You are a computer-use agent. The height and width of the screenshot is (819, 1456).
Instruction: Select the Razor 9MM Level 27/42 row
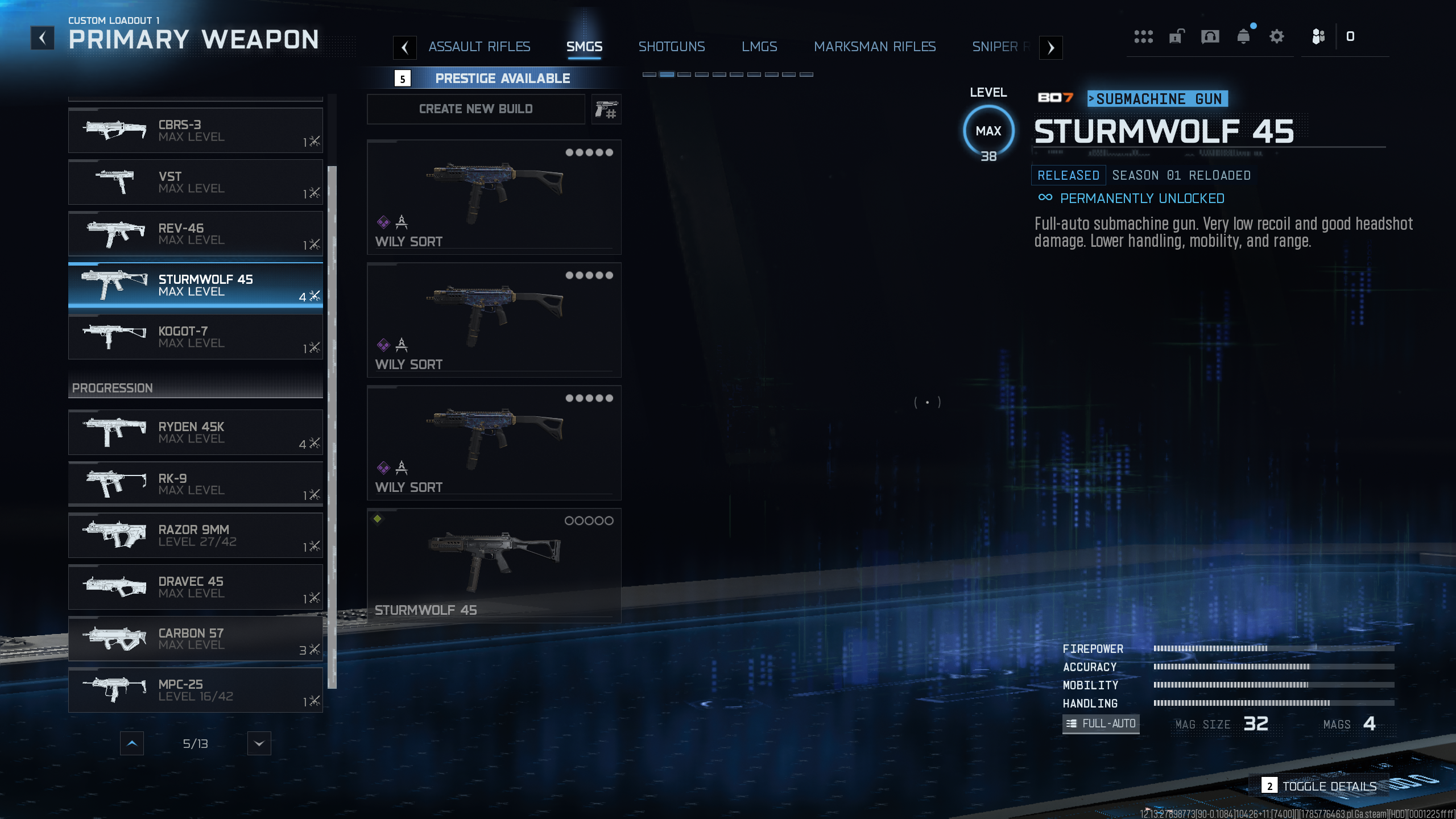[x=196, y=535]
